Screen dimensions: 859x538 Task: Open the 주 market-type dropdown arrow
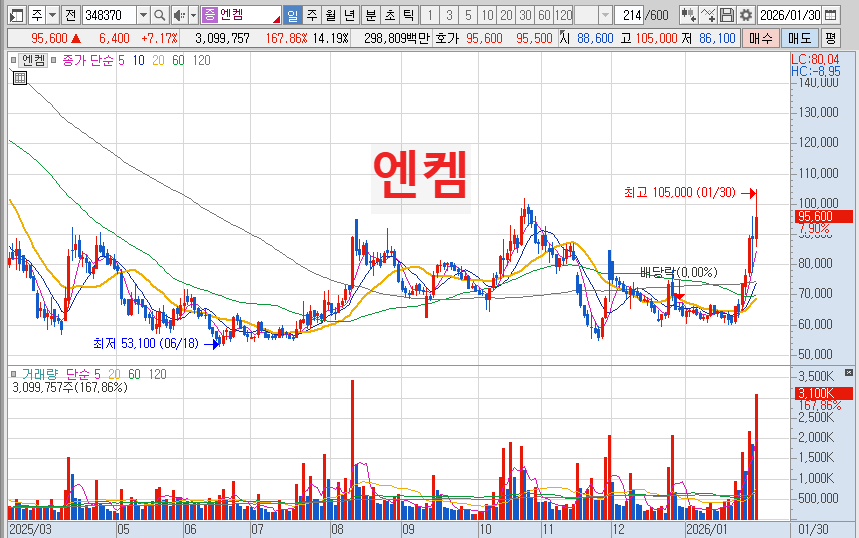[52, 15]
